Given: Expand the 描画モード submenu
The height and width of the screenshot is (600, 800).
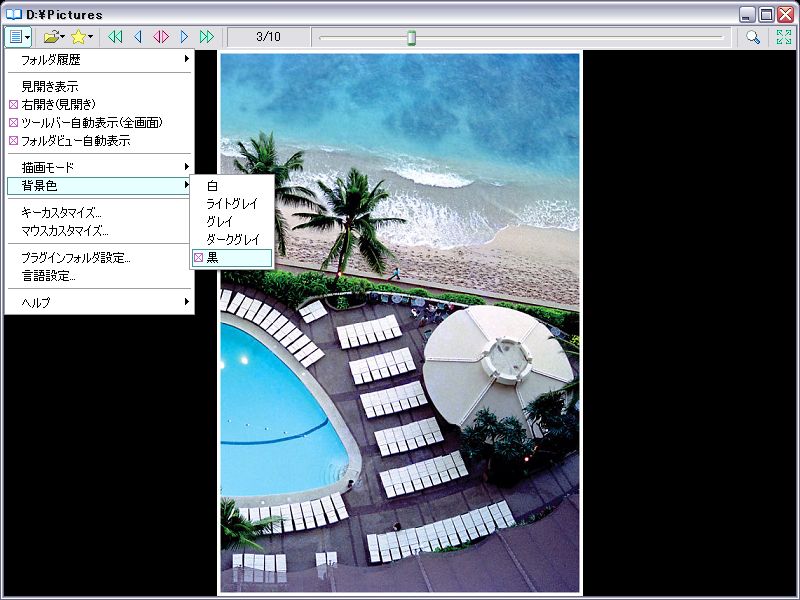Looking at the screenshot, I should click(x=98, y=167).
